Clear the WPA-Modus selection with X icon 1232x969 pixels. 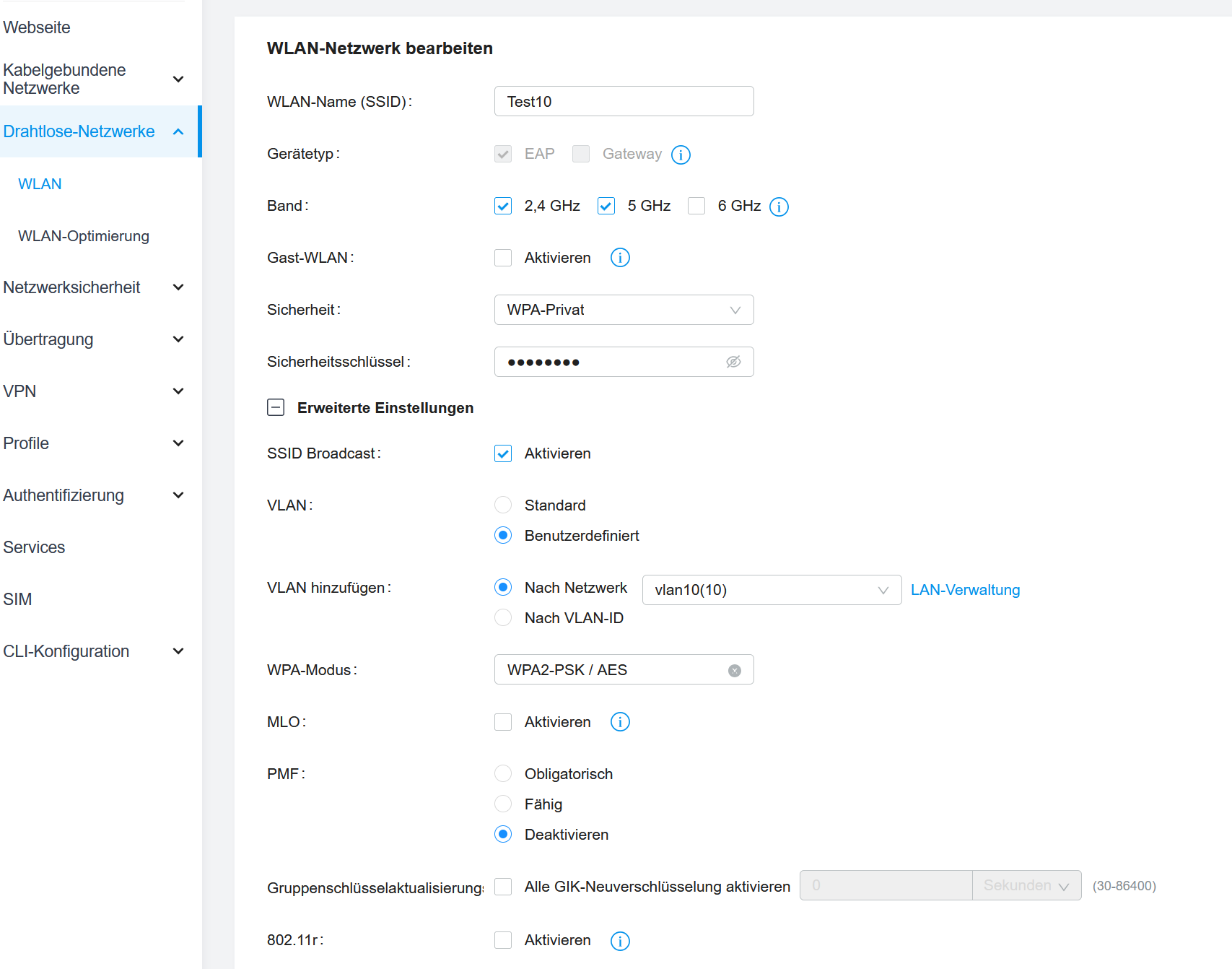coord(735,671)
